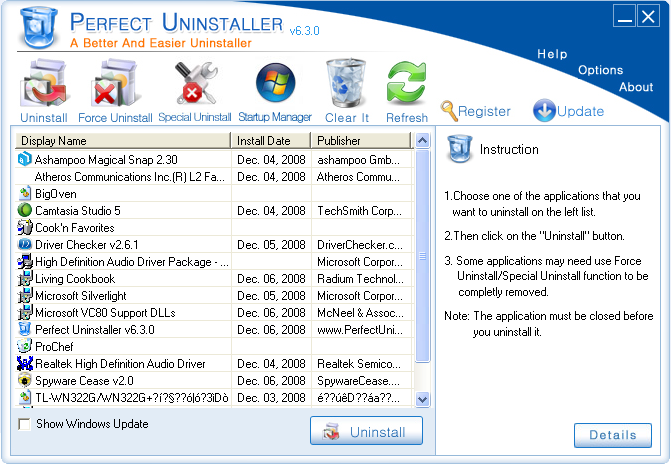Select Camtasia Studio 5 entry

click(77, 210)
